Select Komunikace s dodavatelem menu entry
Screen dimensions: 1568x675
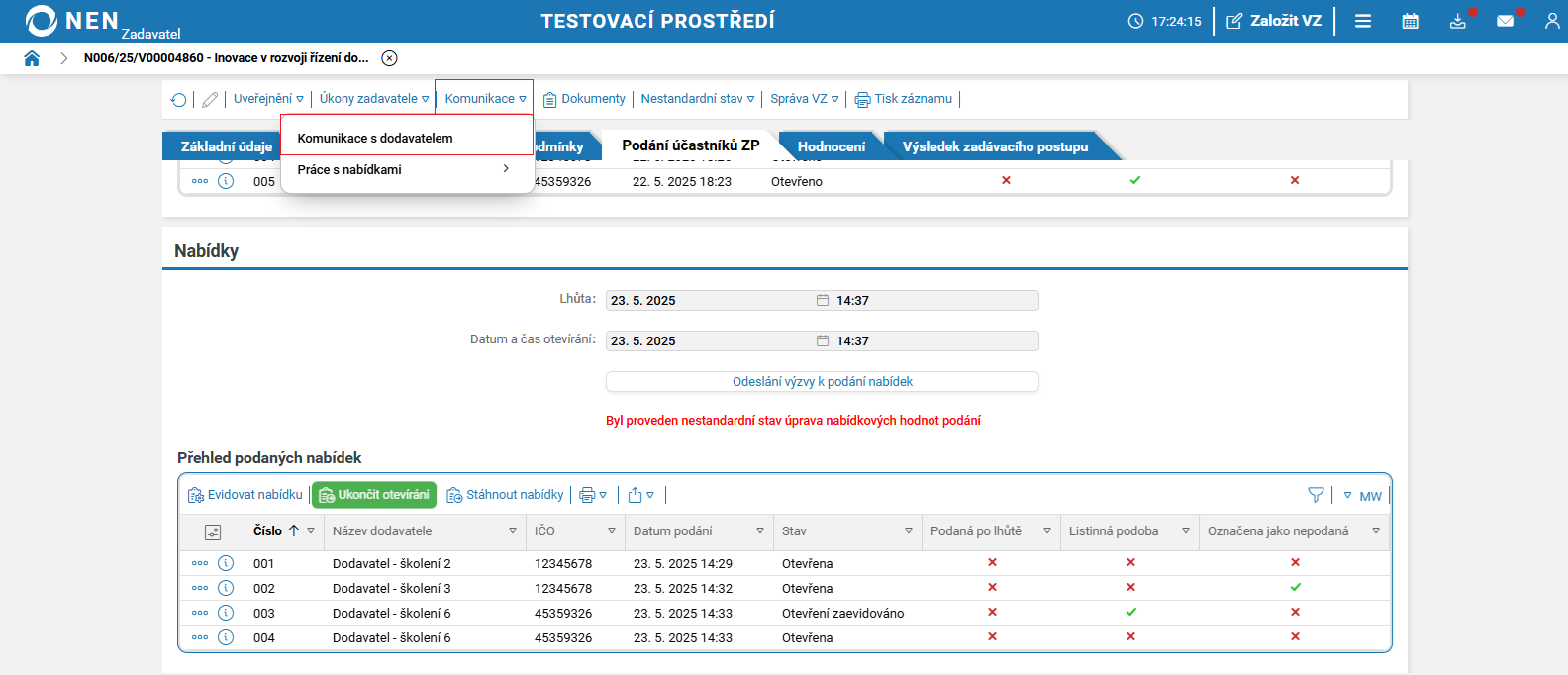point(407,138)
